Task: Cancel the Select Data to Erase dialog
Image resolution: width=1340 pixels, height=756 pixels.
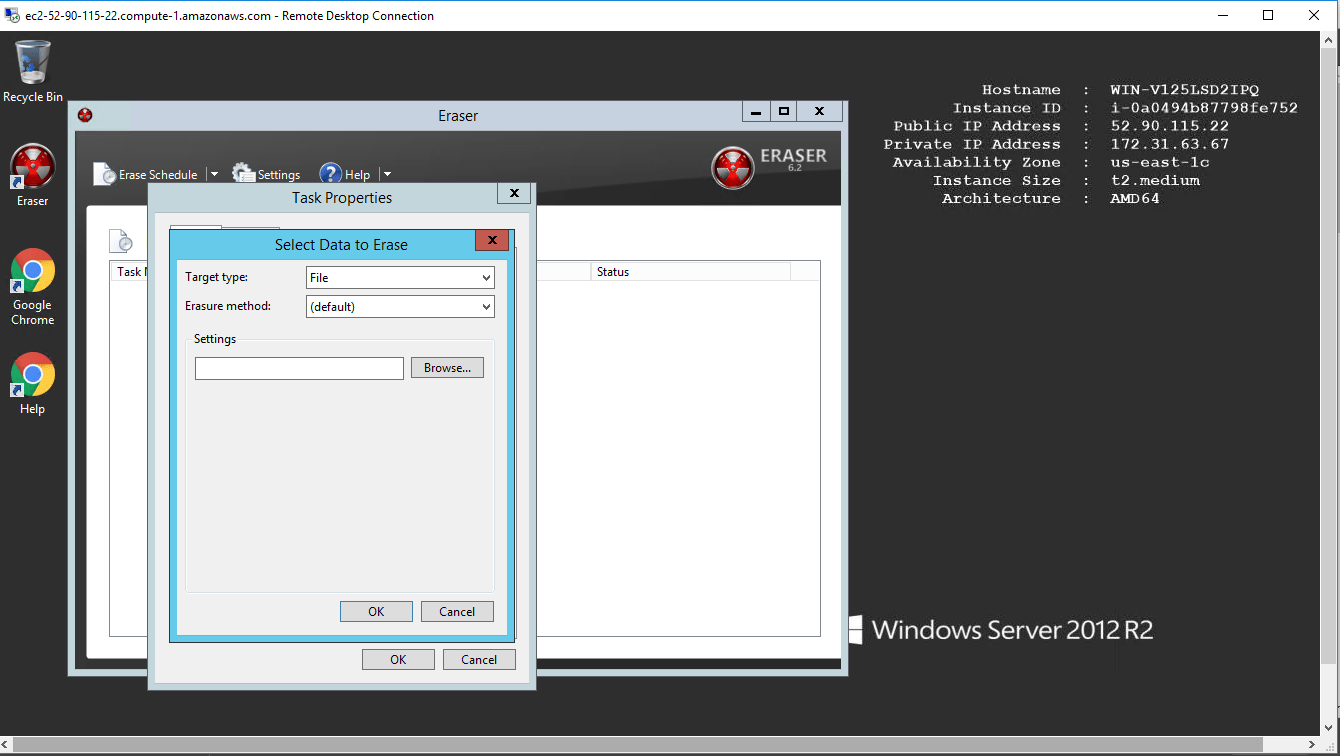Action: (457, 612)
